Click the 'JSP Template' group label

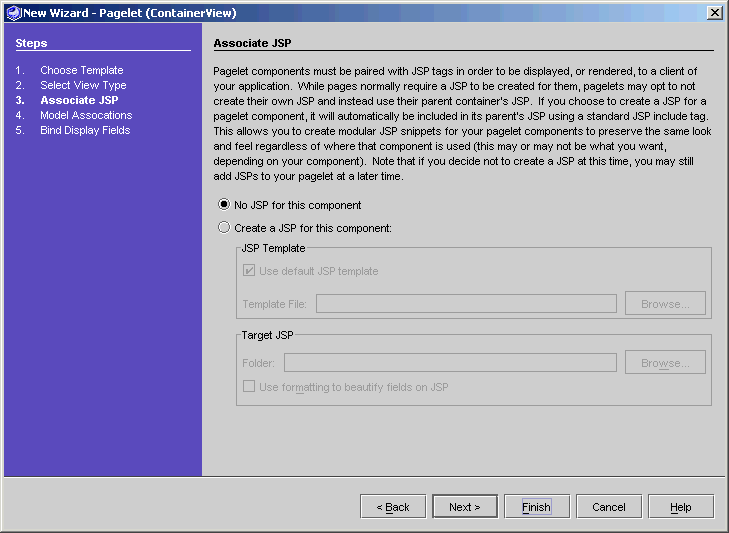(x=273, y=248)
